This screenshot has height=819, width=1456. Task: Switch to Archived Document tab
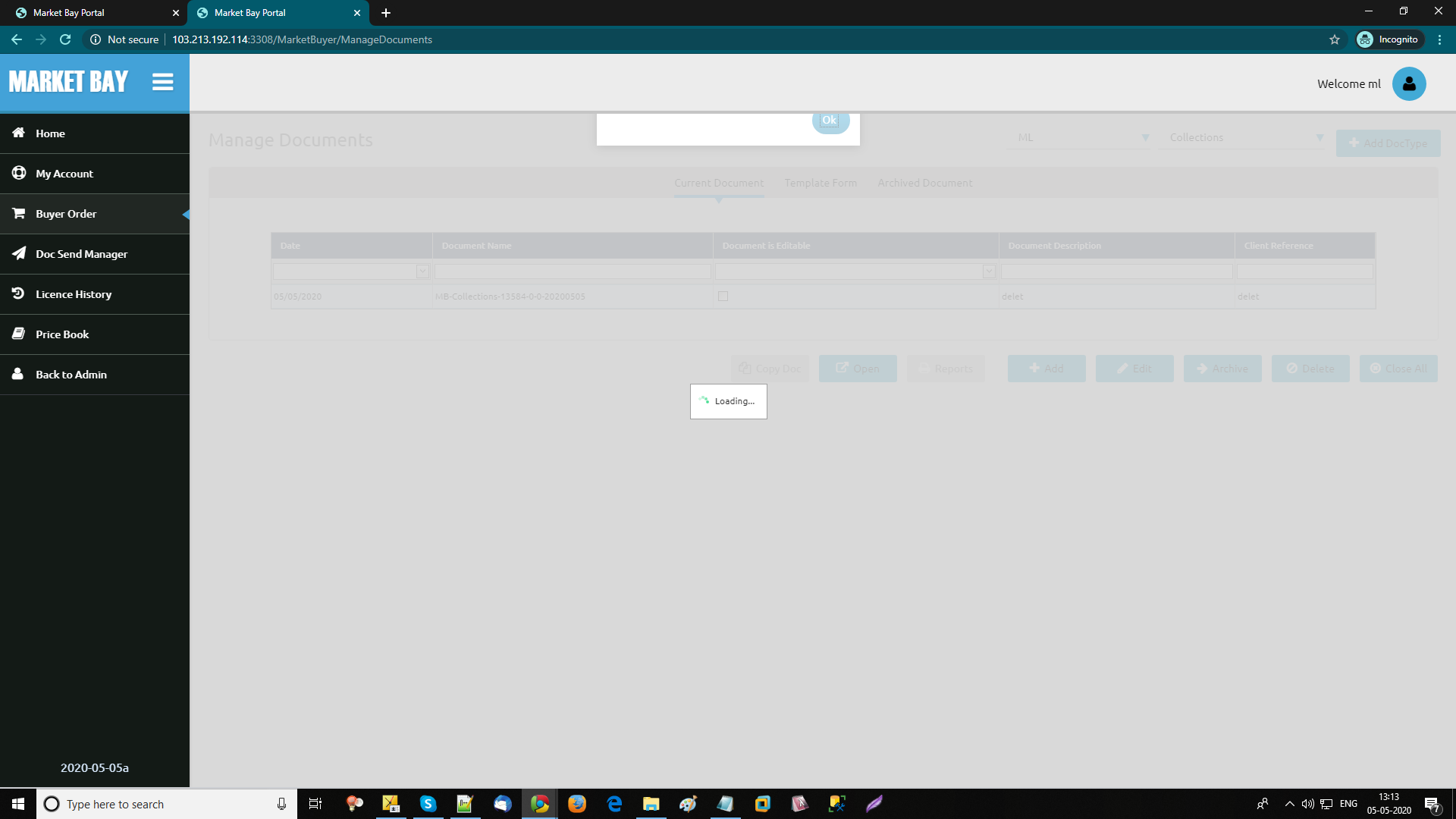(x=924, y=183)
